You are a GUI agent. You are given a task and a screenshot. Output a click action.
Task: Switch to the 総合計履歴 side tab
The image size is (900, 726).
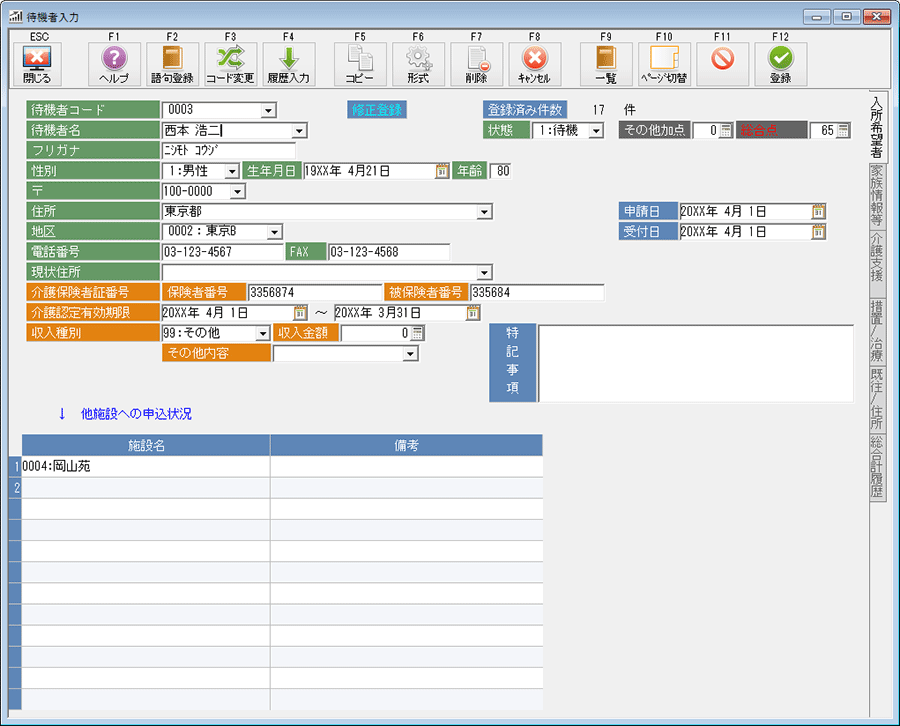[877, 466]
